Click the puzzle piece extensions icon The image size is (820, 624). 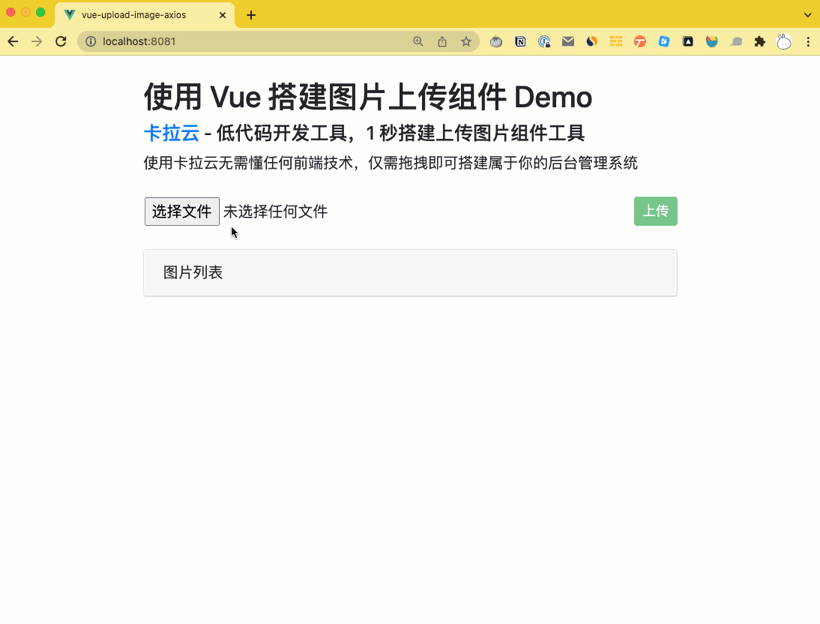759,42
